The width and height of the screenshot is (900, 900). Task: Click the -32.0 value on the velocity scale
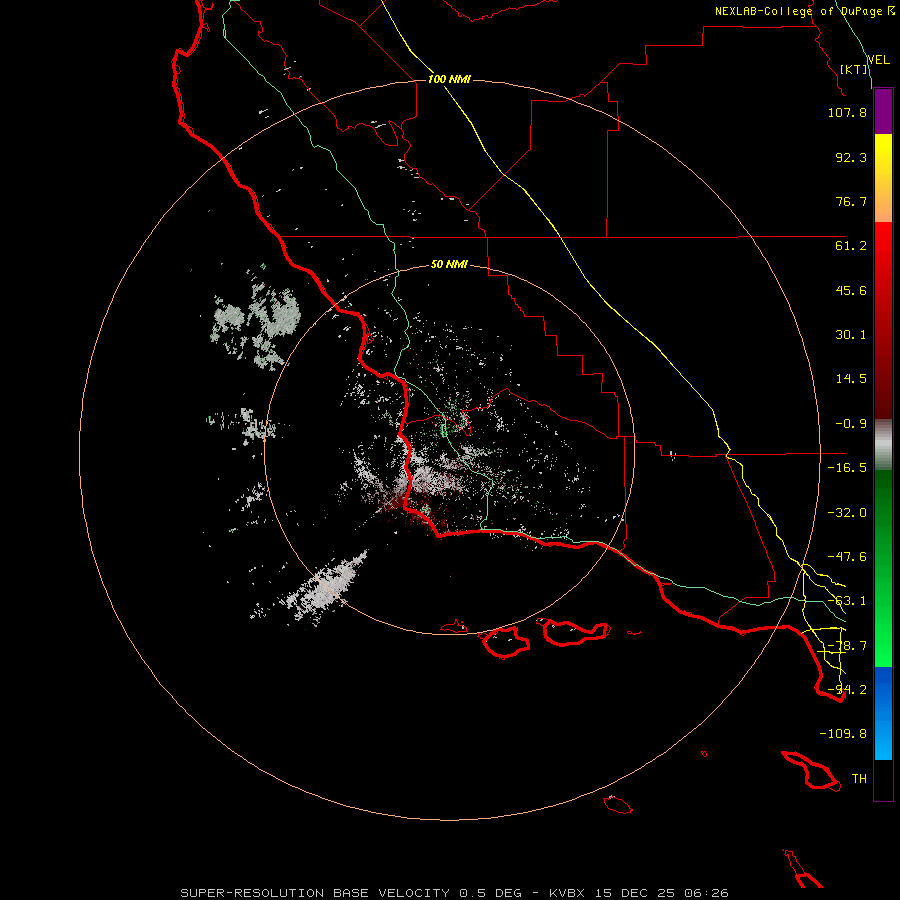pos(847,513)
